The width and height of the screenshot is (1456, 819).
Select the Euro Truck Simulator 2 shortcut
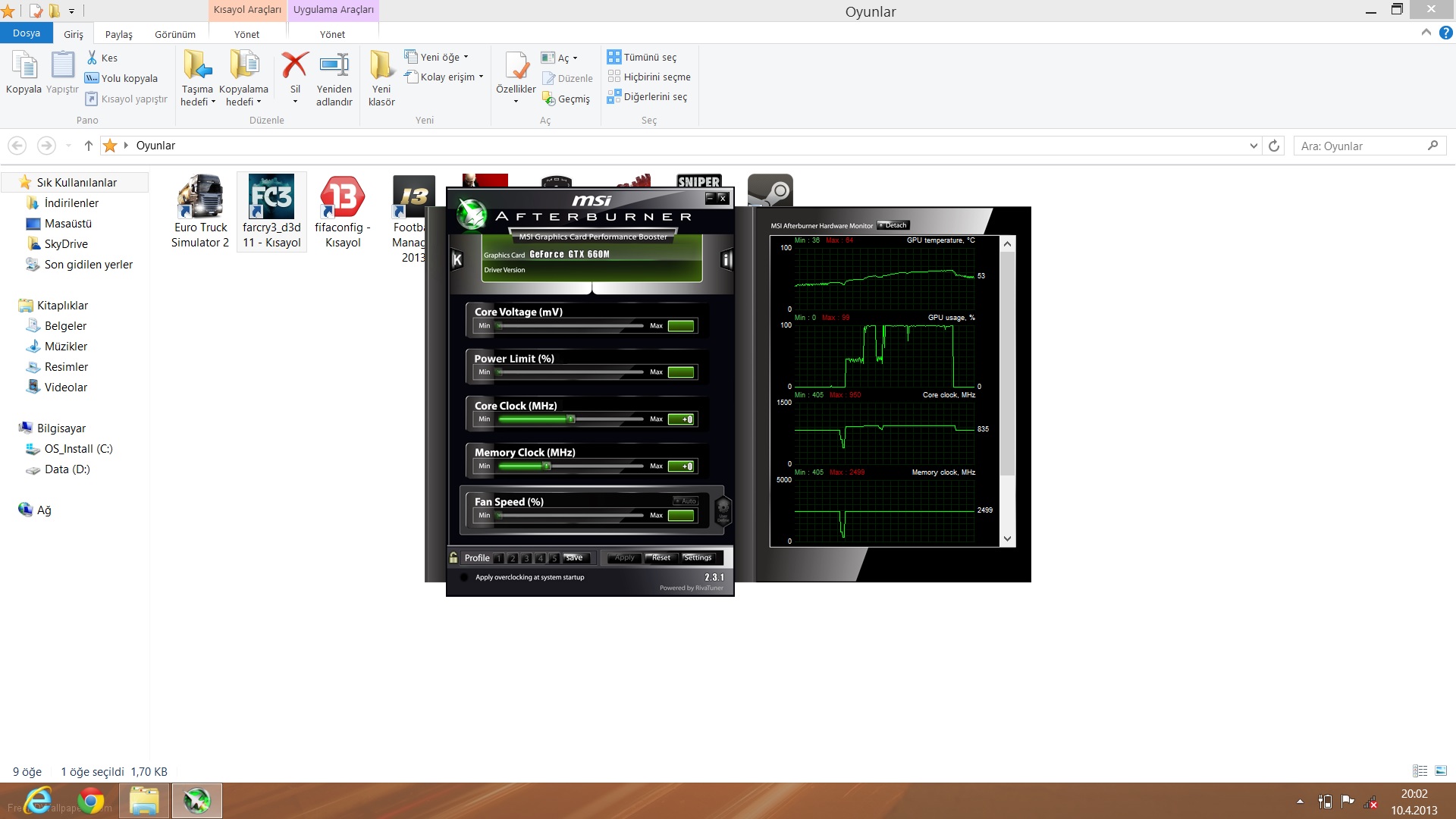[x=200, y=212]
